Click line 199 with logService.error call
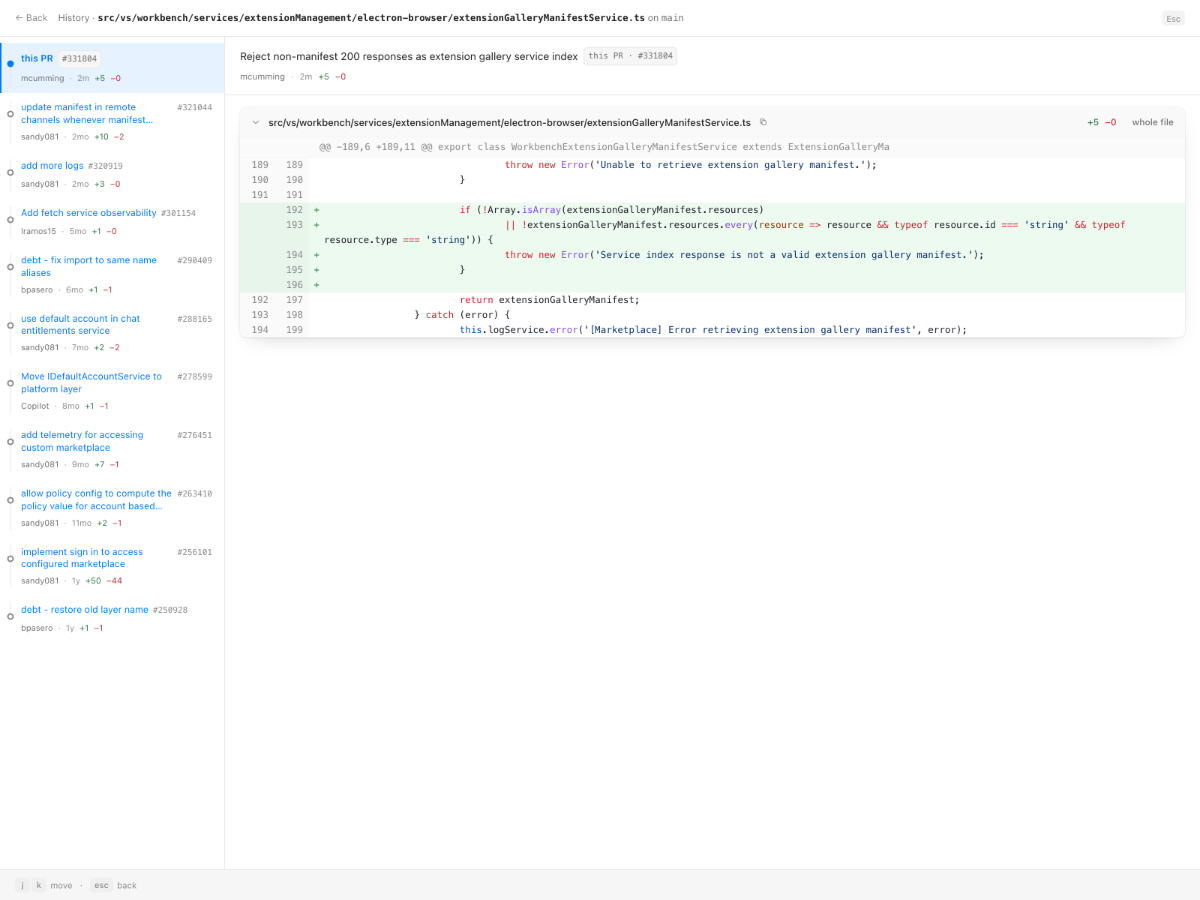The width and height of the screenshot is (1200, 900). [712, 330]
